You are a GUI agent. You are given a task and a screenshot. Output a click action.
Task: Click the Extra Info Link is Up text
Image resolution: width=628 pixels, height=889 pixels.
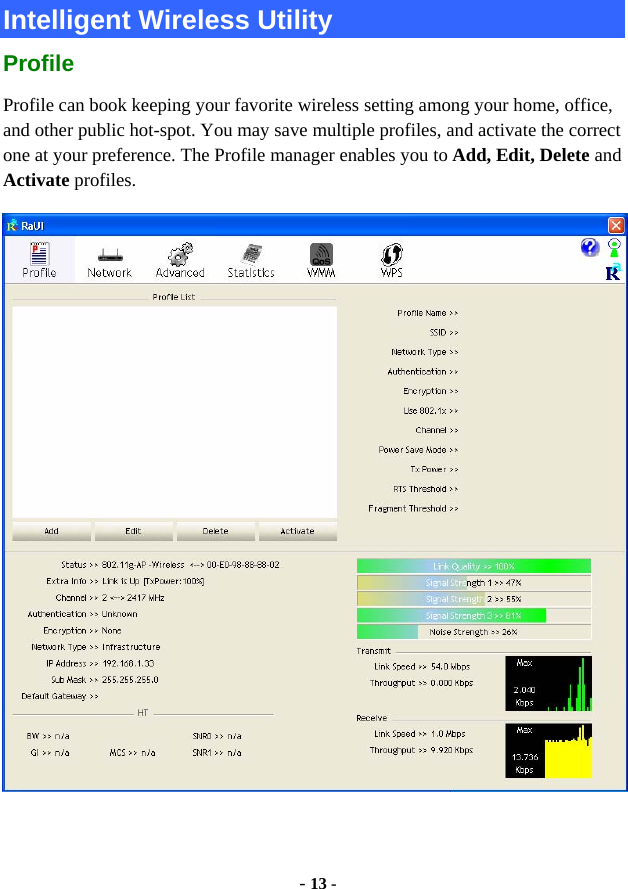tap(153, 581)
